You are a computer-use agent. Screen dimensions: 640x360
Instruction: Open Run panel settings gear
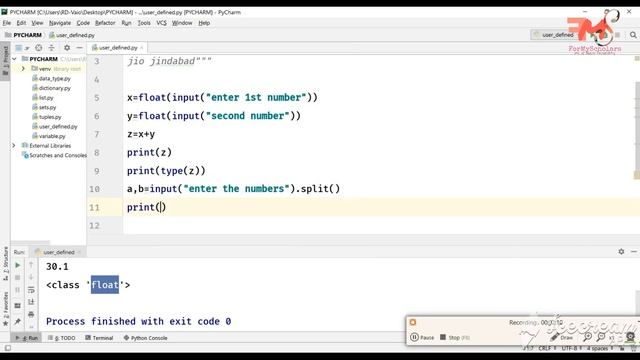(x=621, y=251)
